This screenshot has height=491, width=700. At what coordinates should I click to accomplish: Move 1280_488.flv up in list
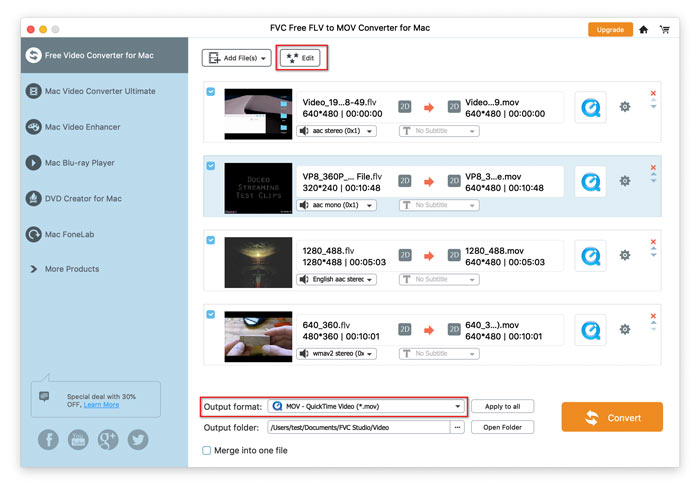[653, 249]
